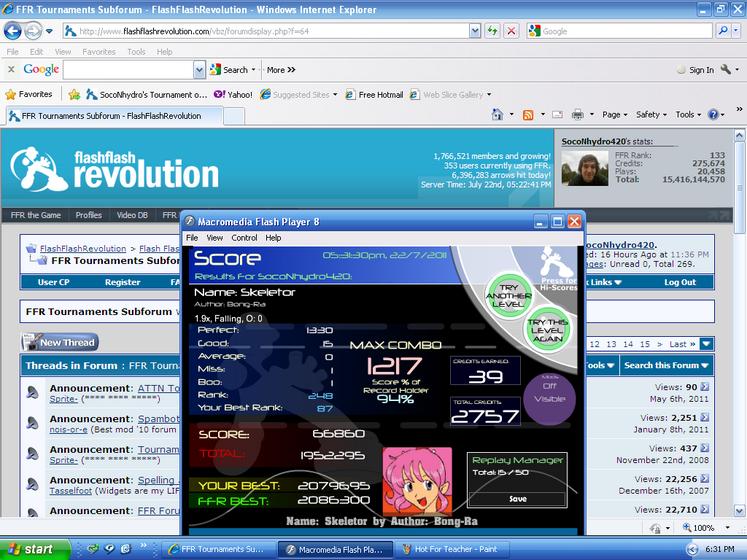Click the address bar URL field
The height and width of the screenshot is (560, 747).
[x=267, y=31]
